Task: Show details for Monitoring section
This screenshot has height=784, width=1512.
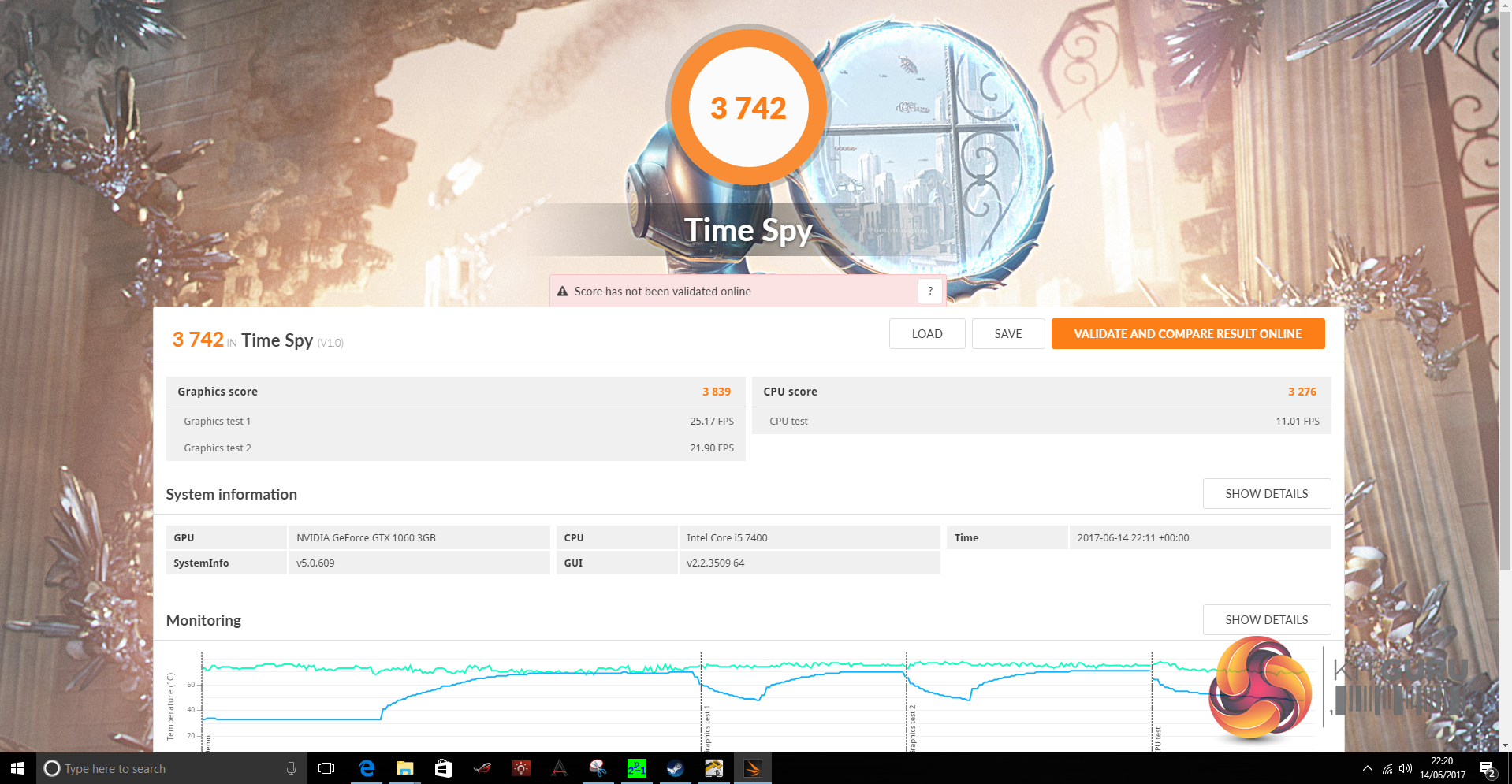Action: [x=1267, y=619]
